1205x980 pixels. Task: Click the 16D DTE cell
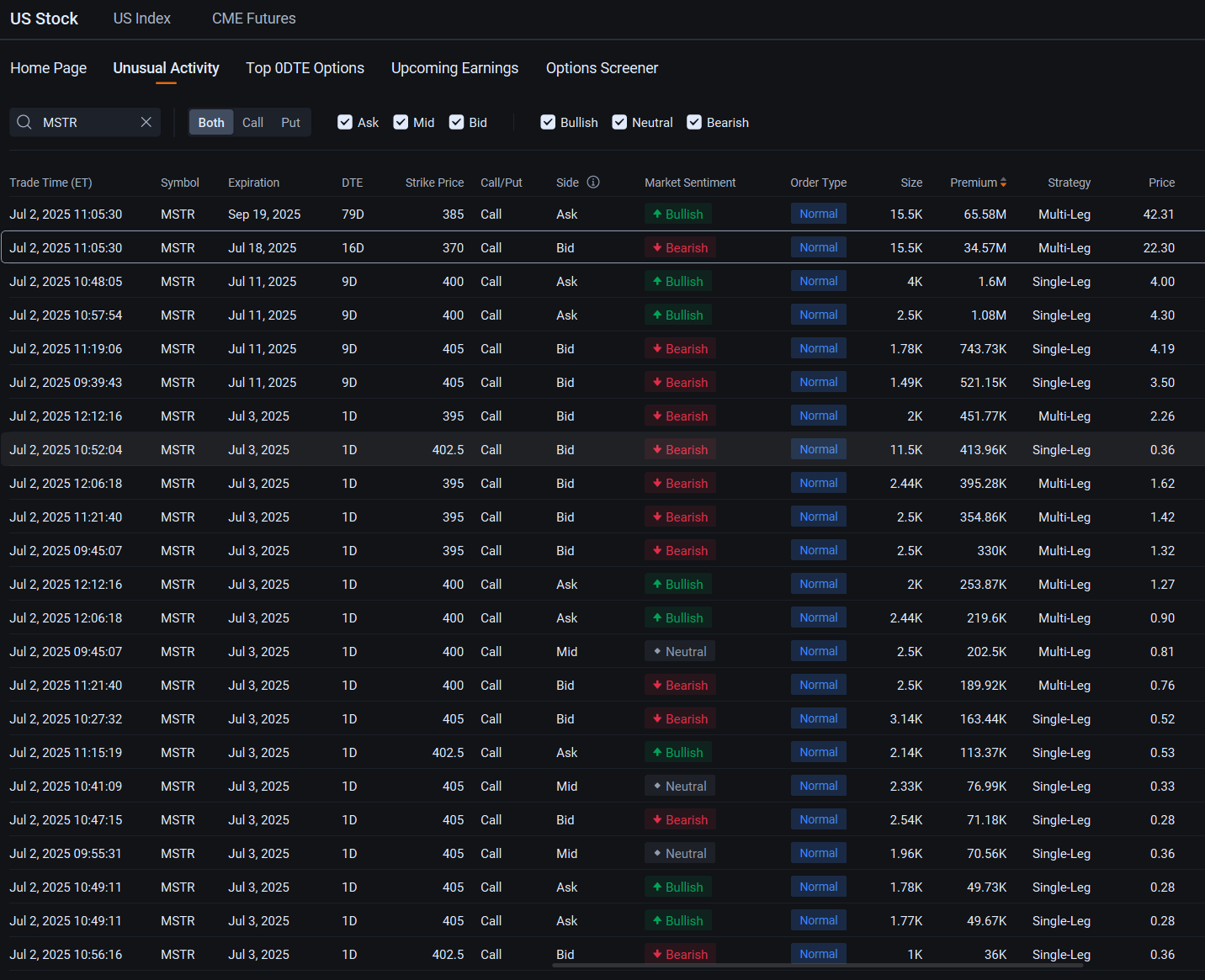(x=353, y=248)
